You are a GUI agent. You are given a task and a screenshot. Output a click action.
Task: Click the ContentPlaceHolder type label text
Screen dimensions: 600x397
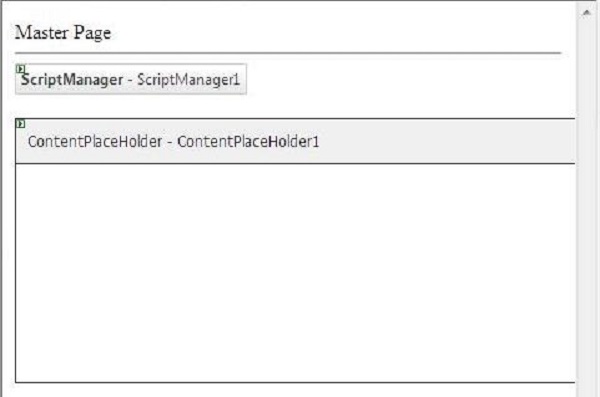(95, 142)
